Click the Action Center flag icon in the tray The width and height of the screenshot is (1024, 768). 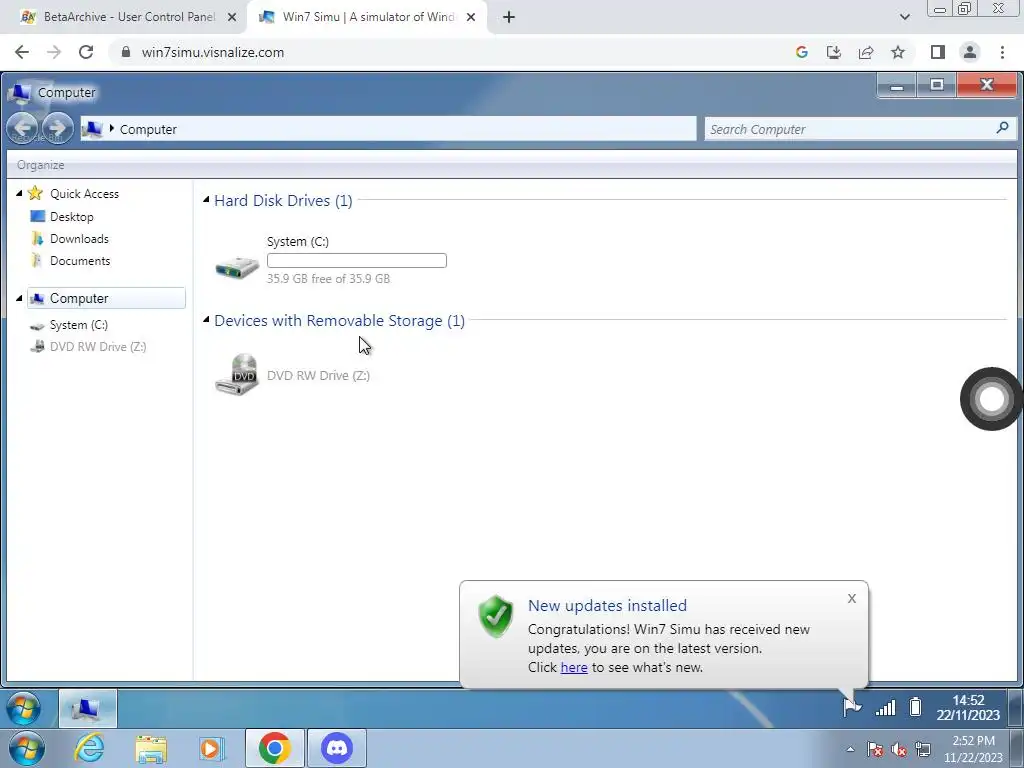[852, 707]
